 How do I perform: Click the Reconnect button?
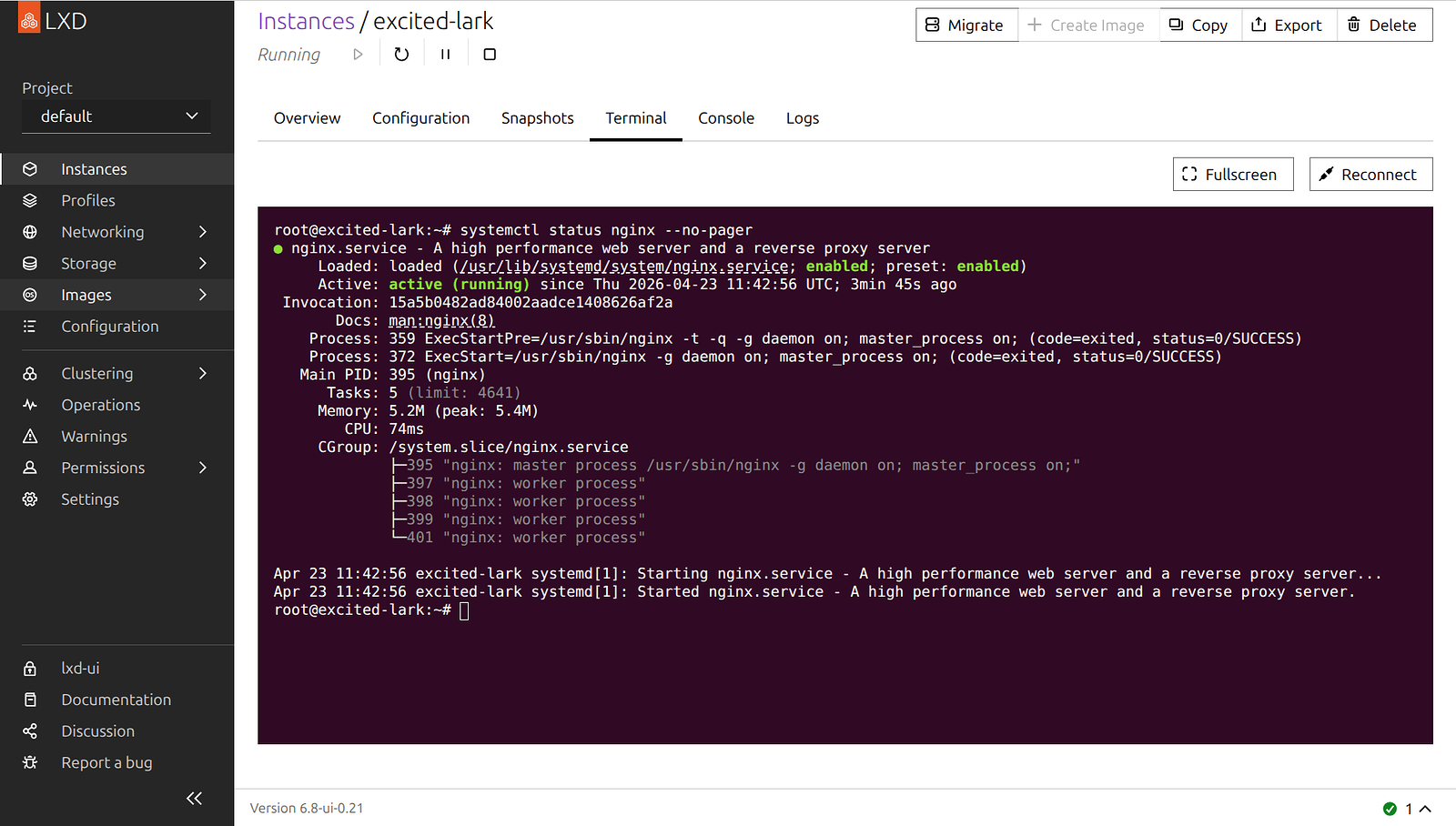1370,175
